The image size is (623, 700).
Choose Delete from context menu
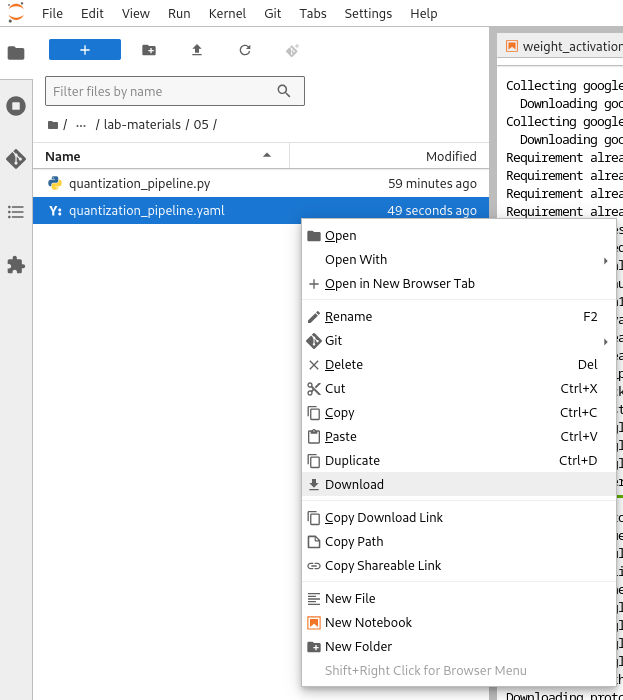pos(459,365)
